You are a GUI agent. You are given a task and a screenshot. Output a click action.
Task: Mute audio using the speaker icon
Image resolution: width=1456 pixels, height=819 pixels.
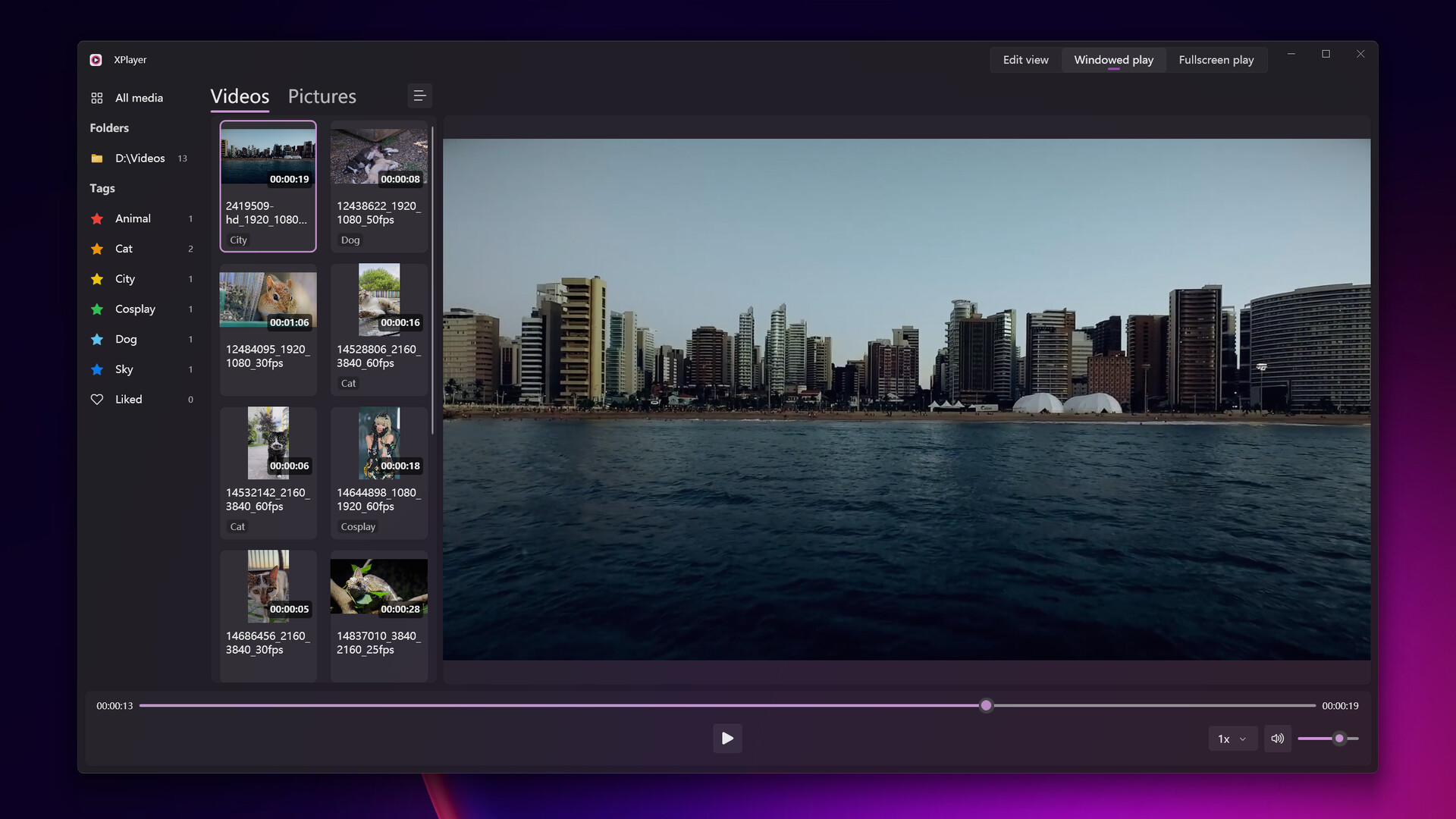pos(1277,738)
